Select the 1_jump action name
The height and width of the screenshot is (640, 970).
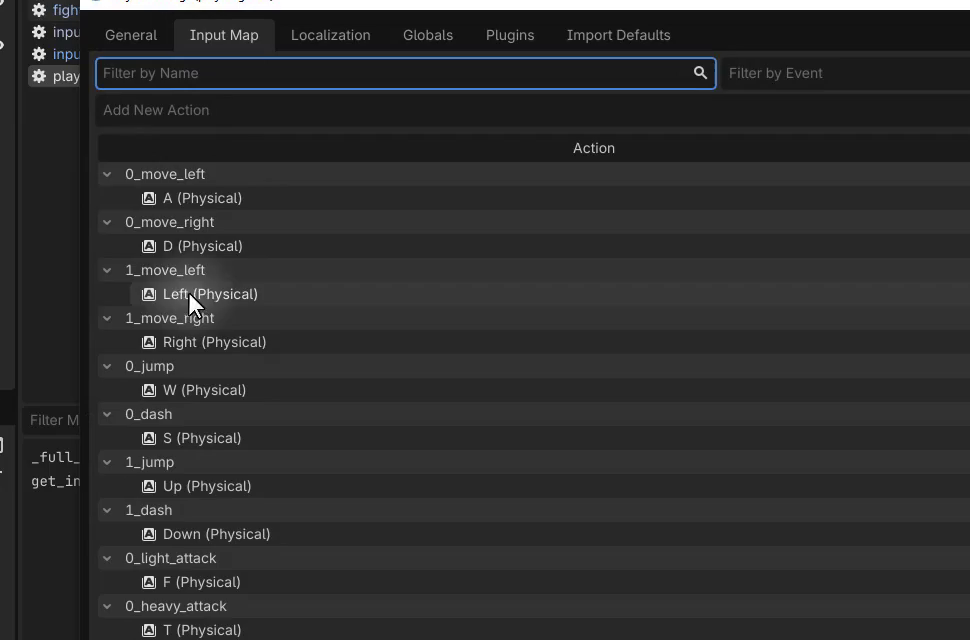tap(149, 462)
